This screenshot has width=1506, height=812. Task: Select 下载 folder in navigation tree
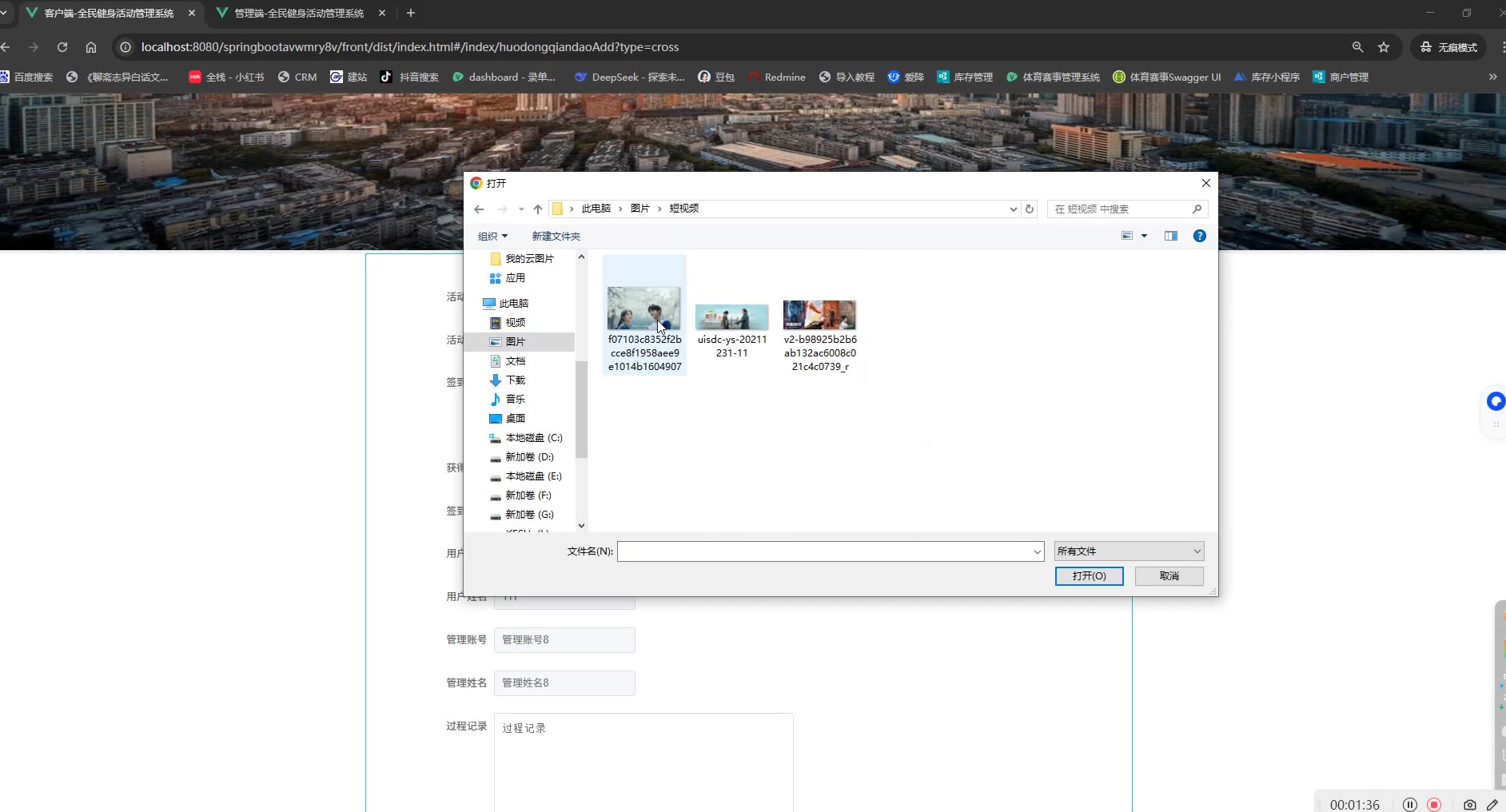point(516,380)
